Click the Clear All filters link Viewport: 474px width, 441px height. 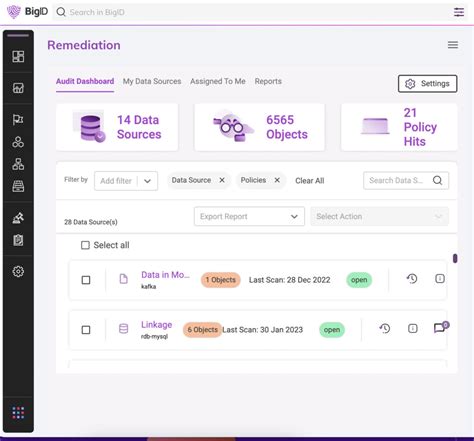[310, 181]
